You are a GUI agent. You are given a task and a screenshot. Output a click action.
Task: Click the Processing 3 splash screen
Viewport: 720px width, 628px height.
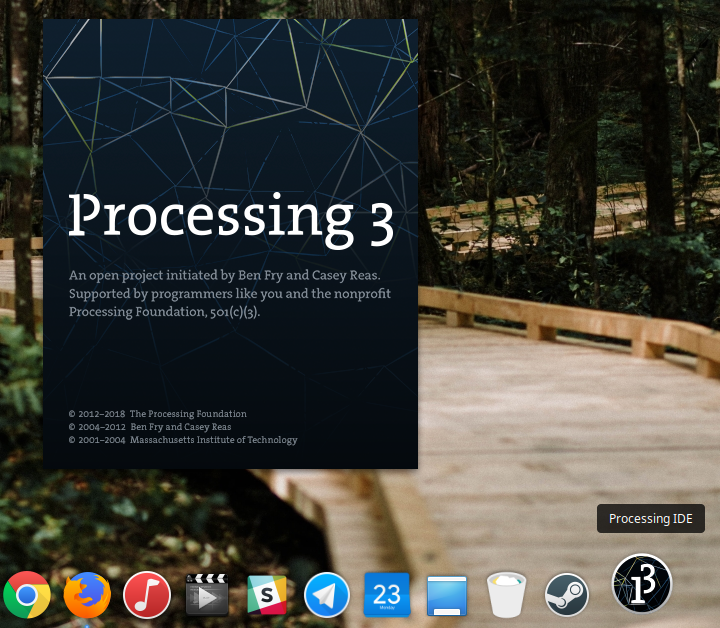231,244
